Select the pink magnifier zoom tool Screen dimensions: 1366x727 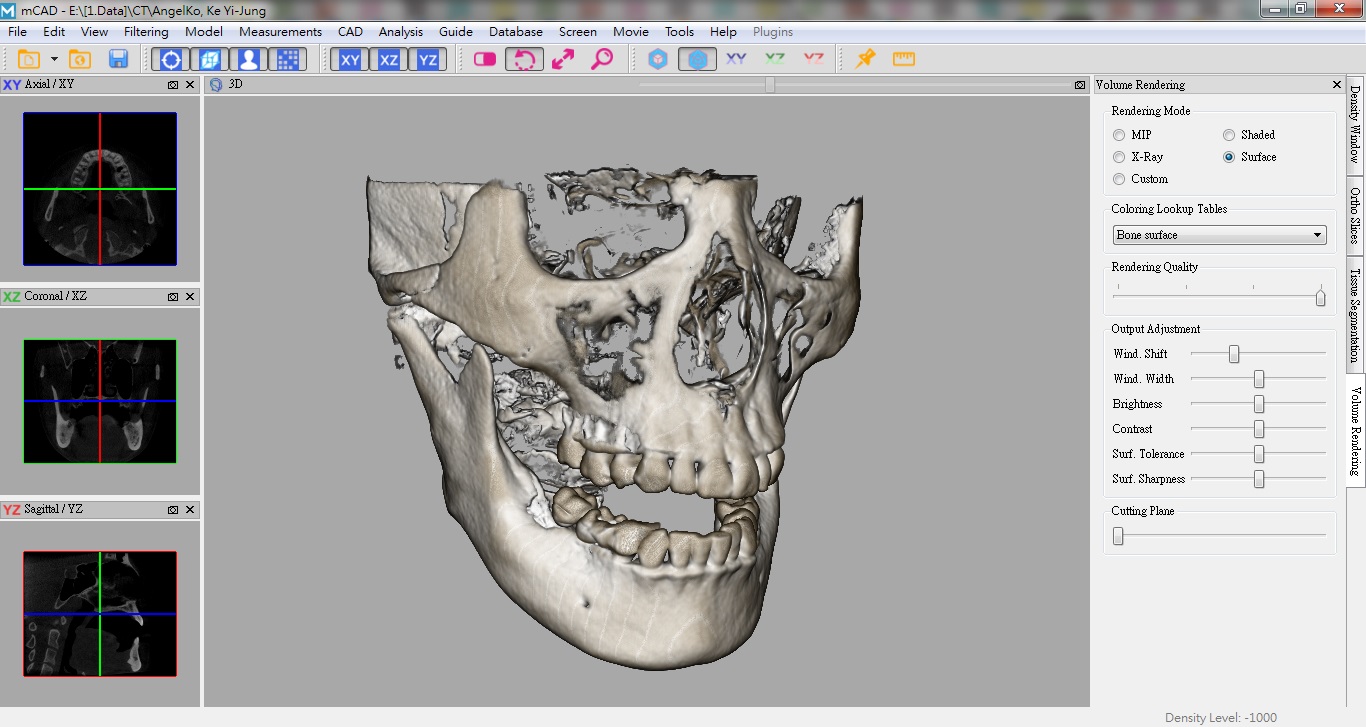click(x=602, y=59)
